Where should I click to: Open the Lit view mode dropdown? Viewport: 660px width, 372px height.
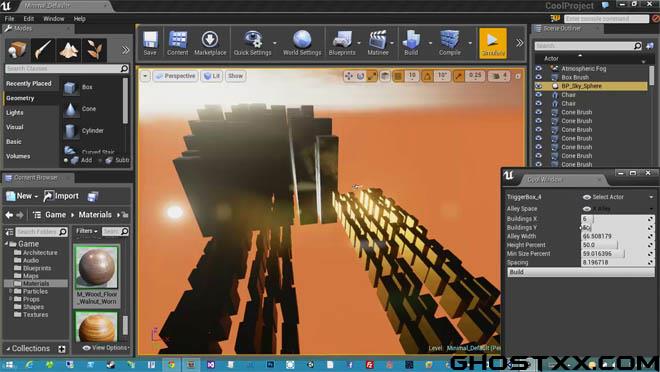click(x=212, y=76)
